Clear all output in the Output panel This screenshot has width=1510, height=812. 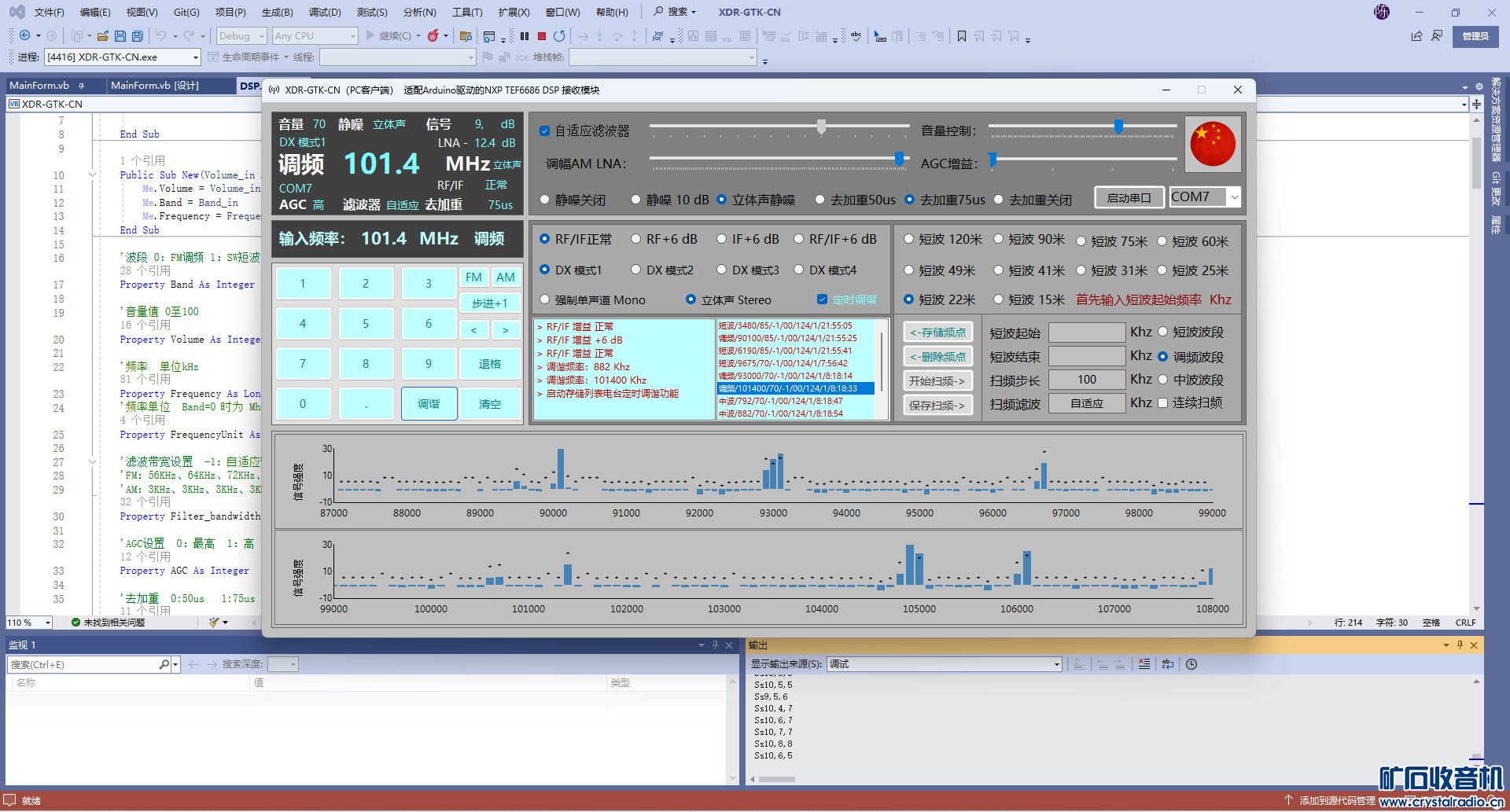[1144, 664]
